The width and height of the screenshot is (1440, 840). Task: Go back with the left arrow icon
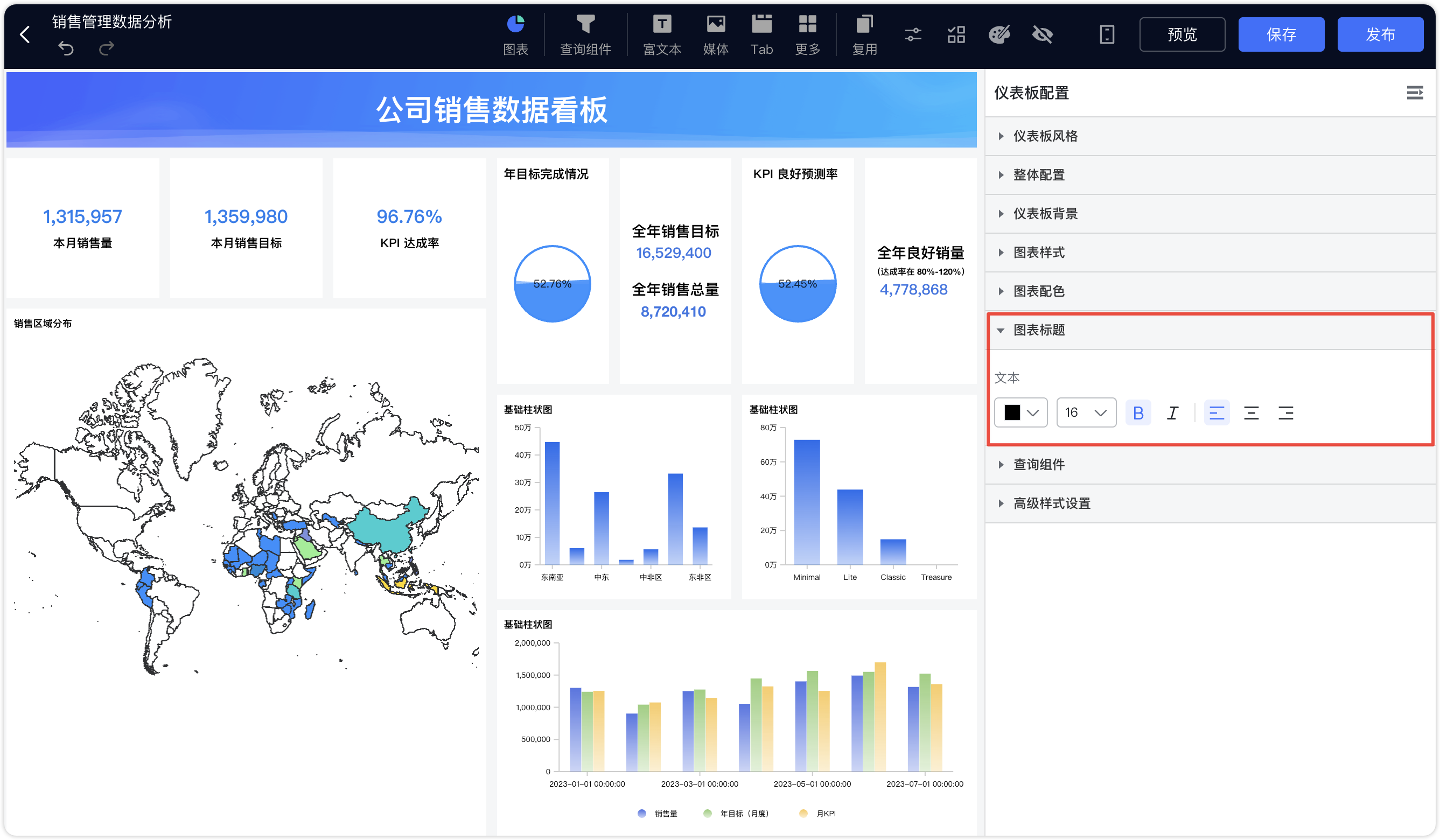(x=25, y=35)
